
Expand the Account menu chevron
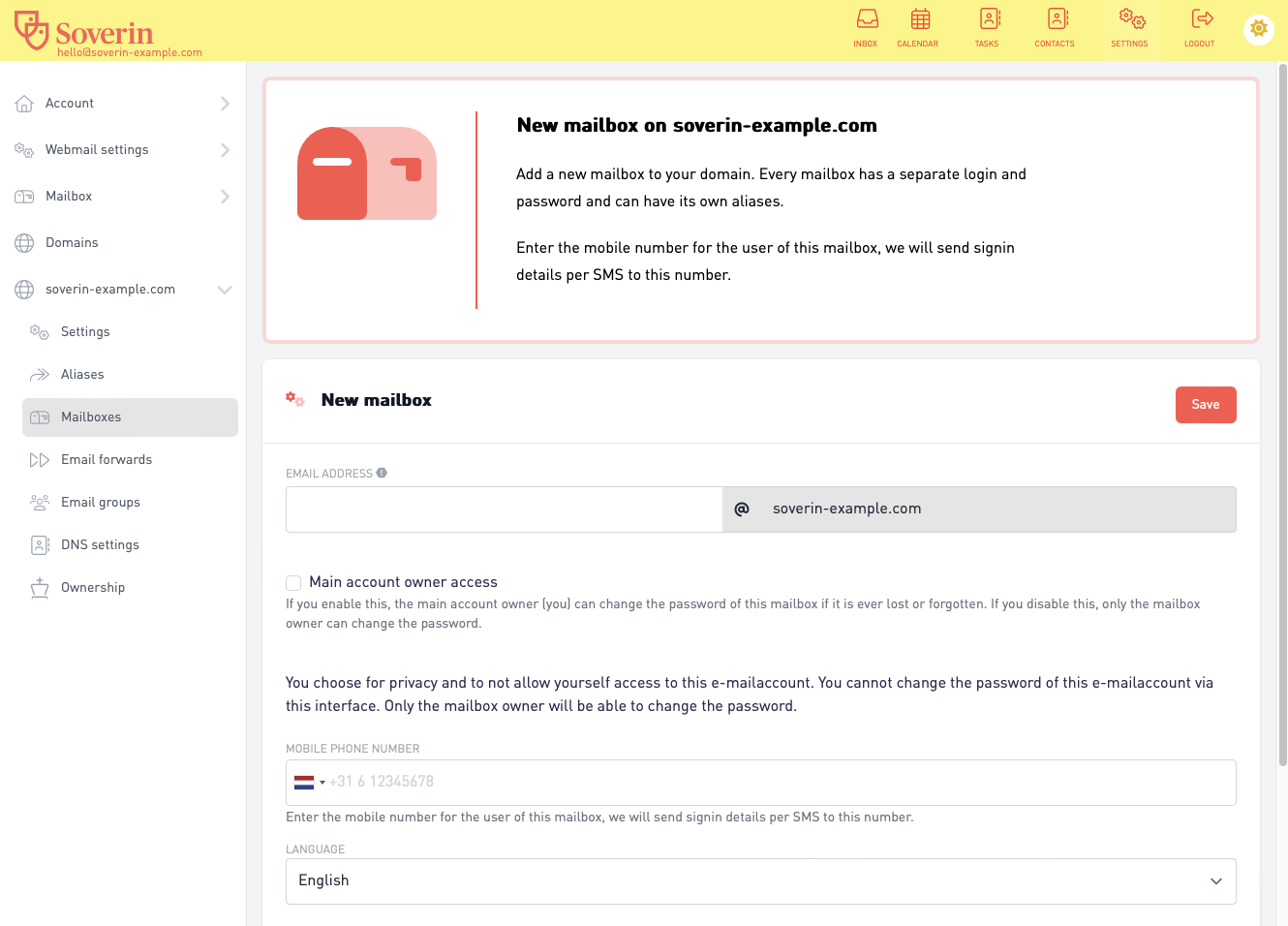(225, 104)
